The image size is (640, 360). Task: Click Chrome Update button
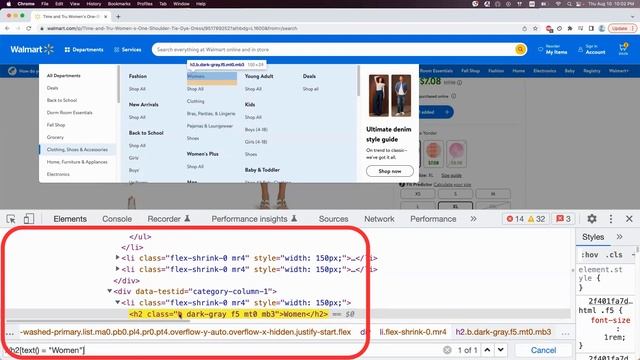pos(622,29)
